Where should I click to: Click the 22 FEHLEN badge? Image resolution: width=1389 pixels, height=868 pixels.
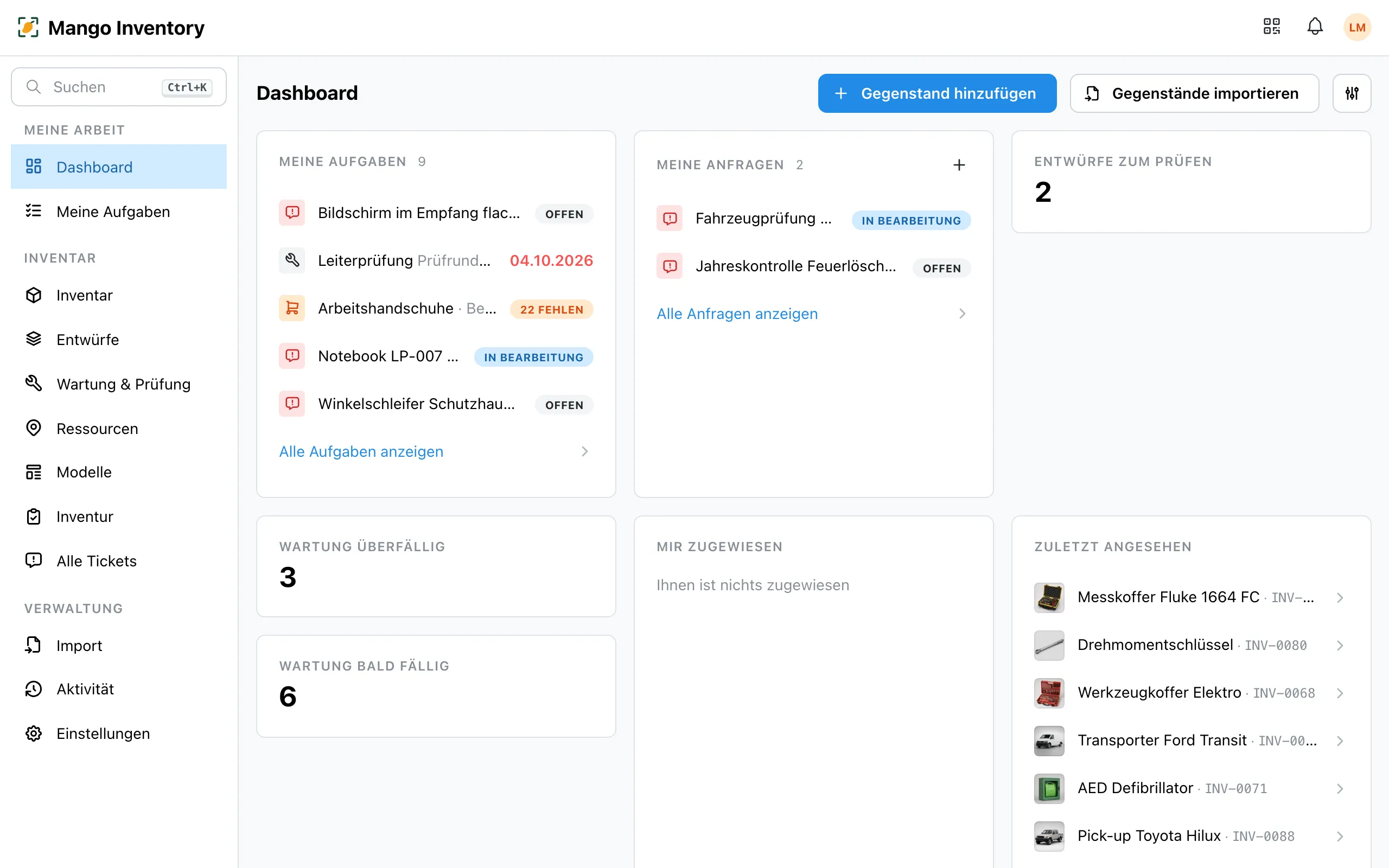(552, 309)
